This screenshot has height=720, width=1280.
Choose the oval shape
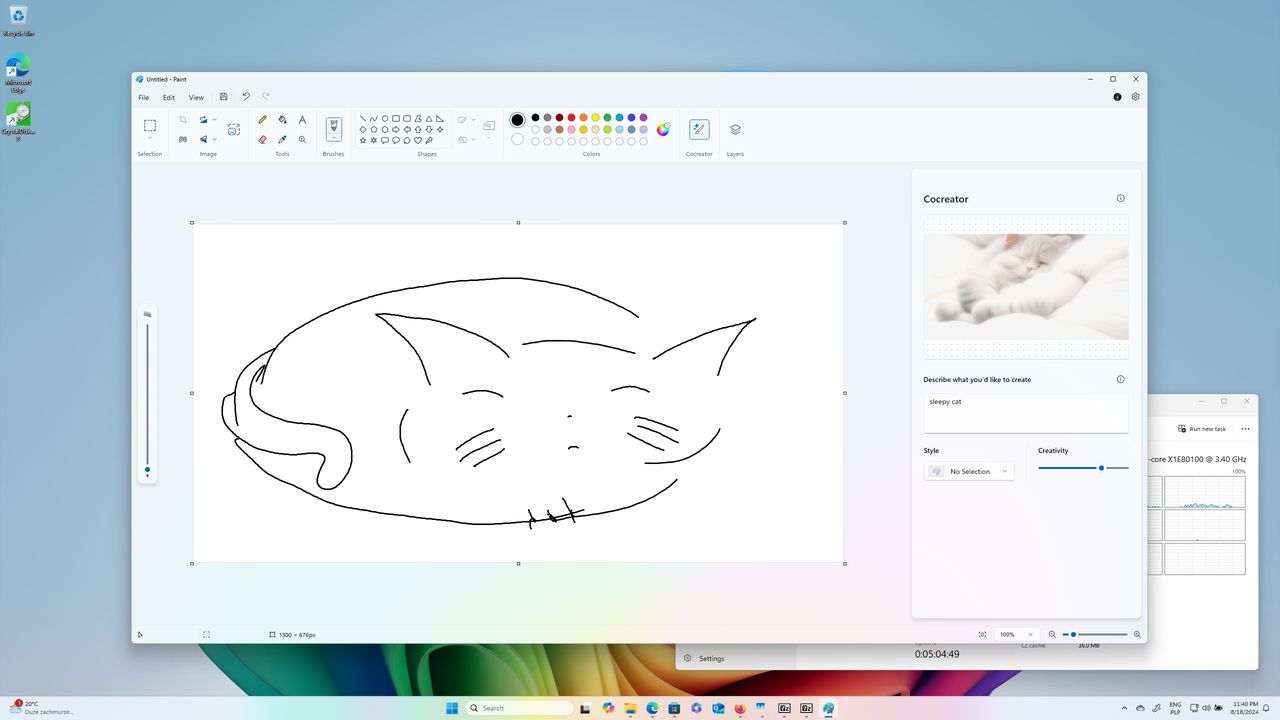tap(385, 118)
